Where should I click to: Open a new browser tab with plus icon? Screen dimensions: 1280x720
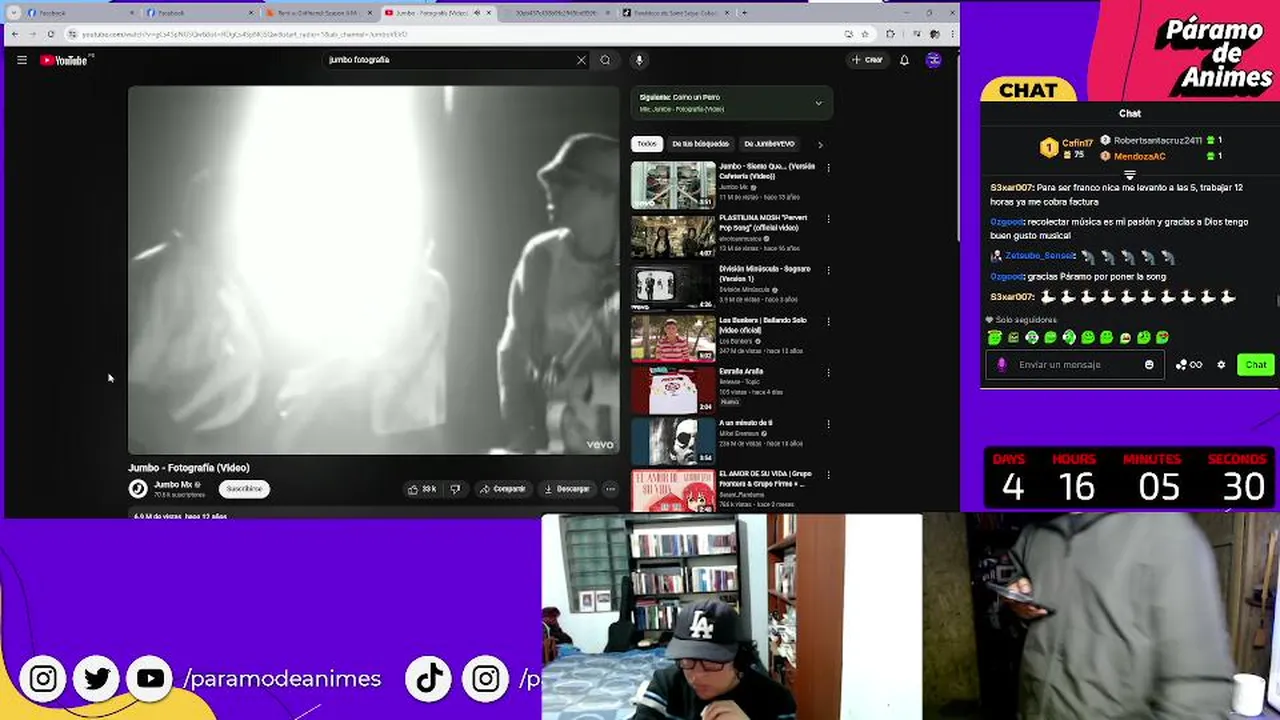click(743, 13)
